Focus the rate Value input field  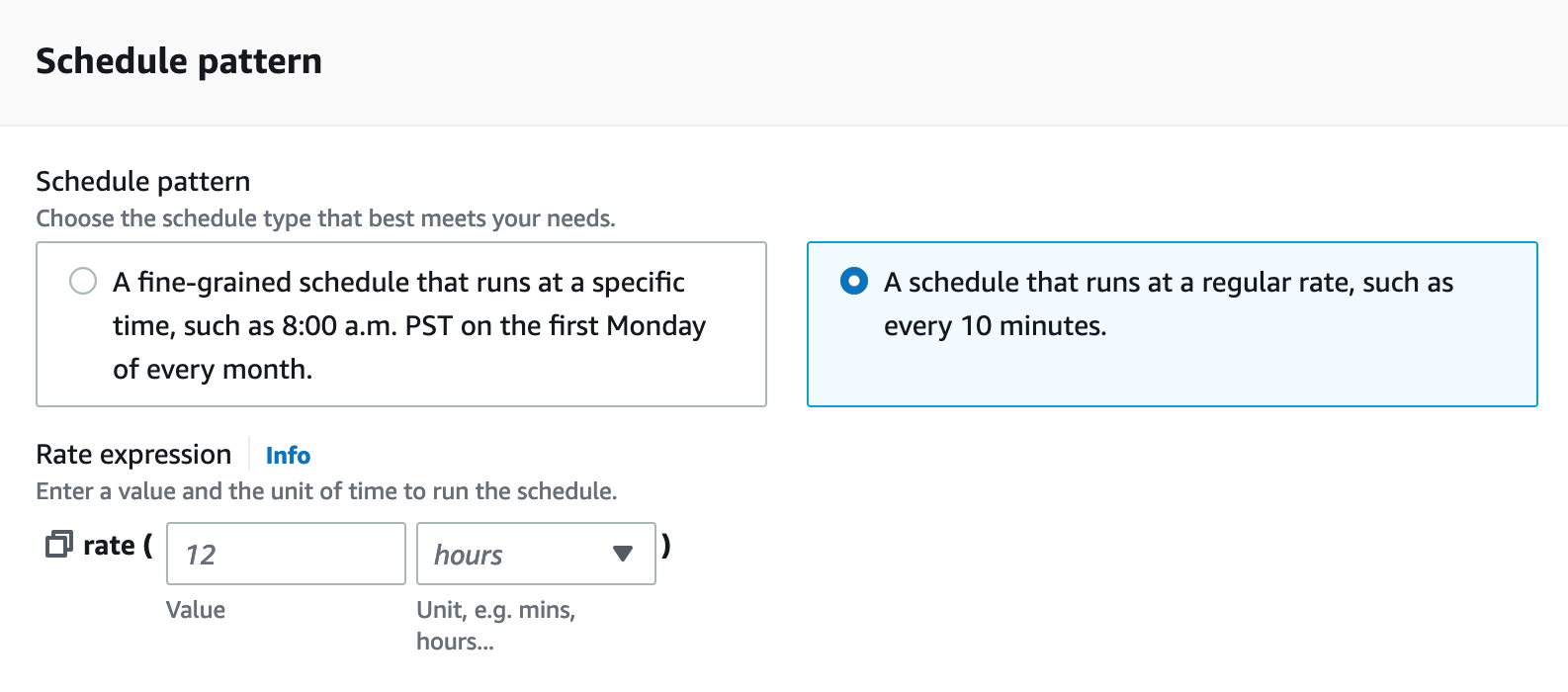click(x=286, y=555)
